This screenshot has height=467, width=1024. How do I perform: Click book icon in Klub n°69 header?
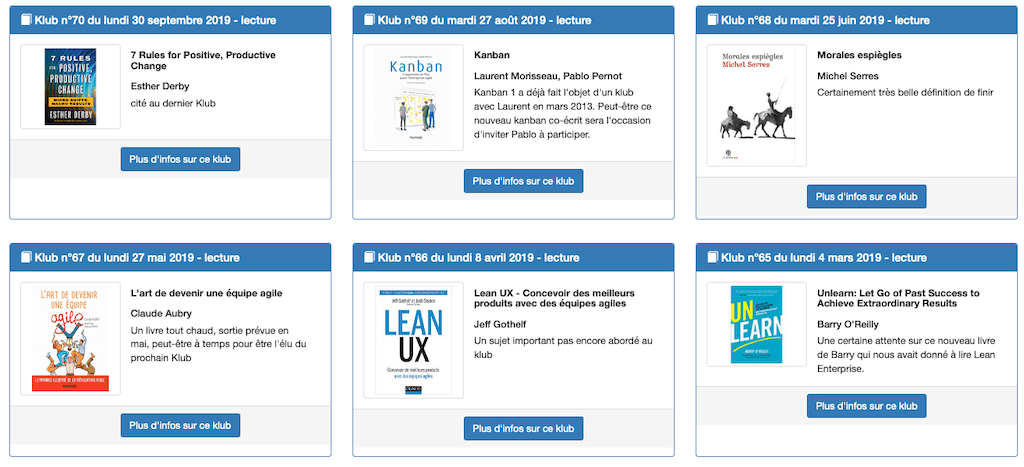click(x=369, y=20)
